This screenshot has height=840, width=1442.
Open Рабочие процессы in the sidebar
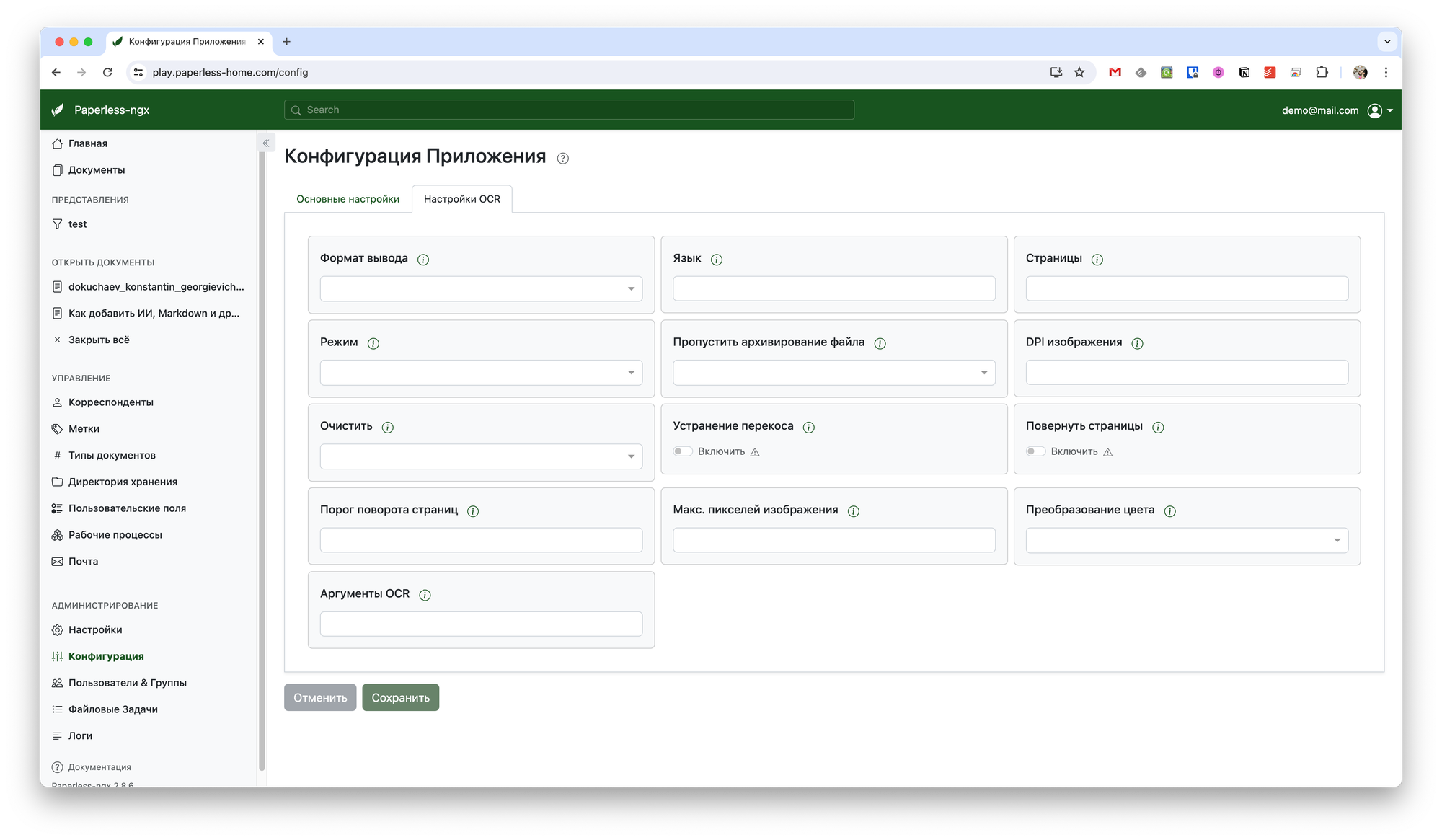[x=115, y=535]
